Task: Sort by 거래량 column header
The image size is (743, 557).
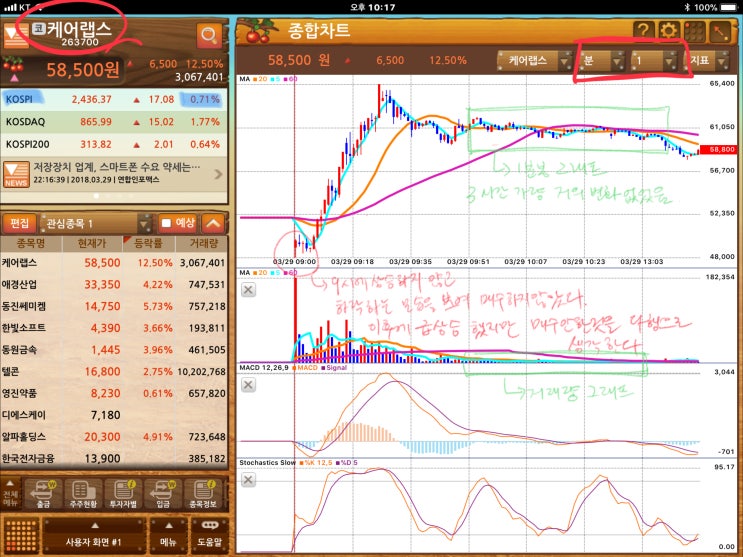Action: pos(203,243)
